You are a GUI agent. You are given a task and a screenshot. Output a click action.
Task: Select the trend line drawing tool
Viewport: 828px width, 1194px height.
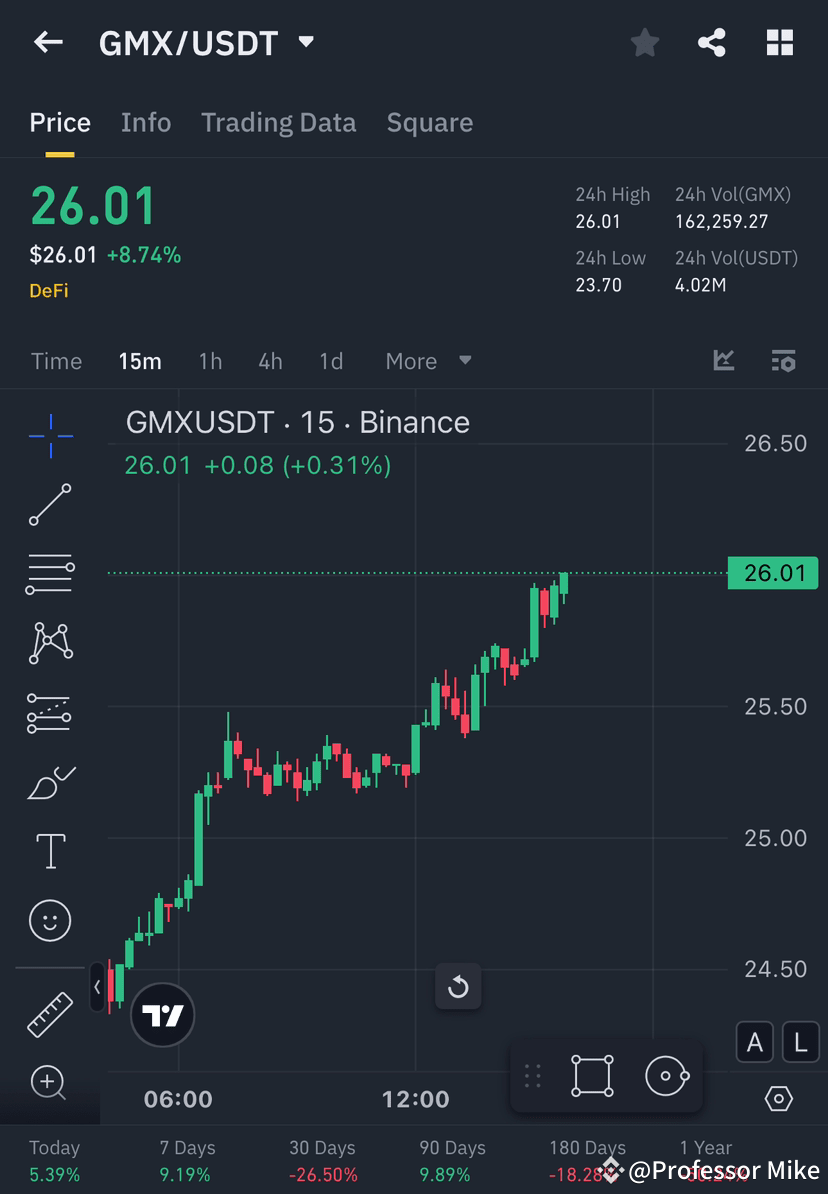(50, 505)
